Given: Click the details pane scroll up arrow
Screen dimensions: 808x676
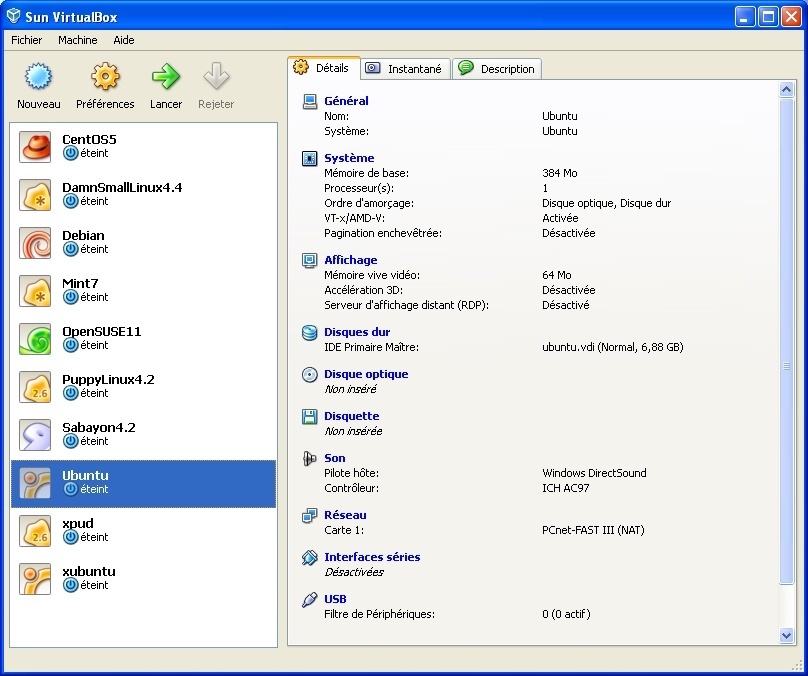Looking at the screenshot, I should tap(786, 90).
